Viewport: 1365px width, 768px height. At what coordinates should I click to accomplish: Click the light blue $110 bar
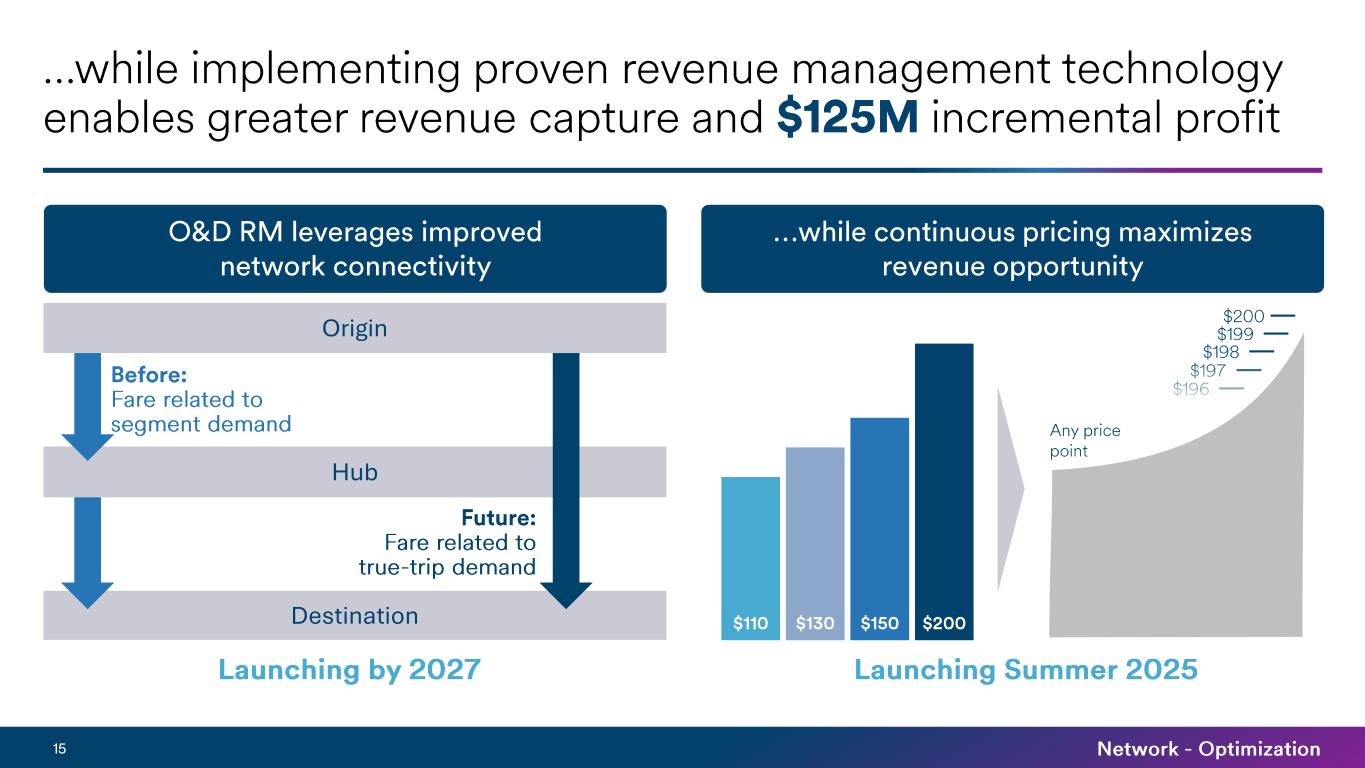click(x=750, y=550)
